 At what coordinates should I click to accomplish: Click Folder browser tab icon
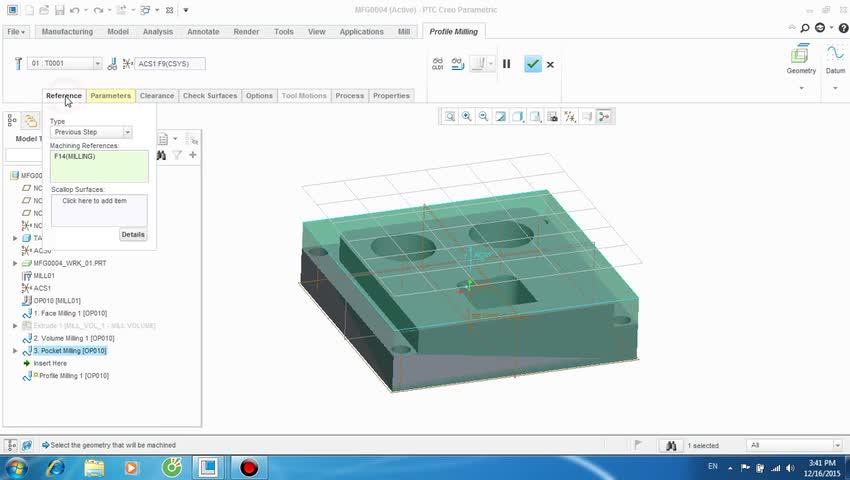pos(30,120)
